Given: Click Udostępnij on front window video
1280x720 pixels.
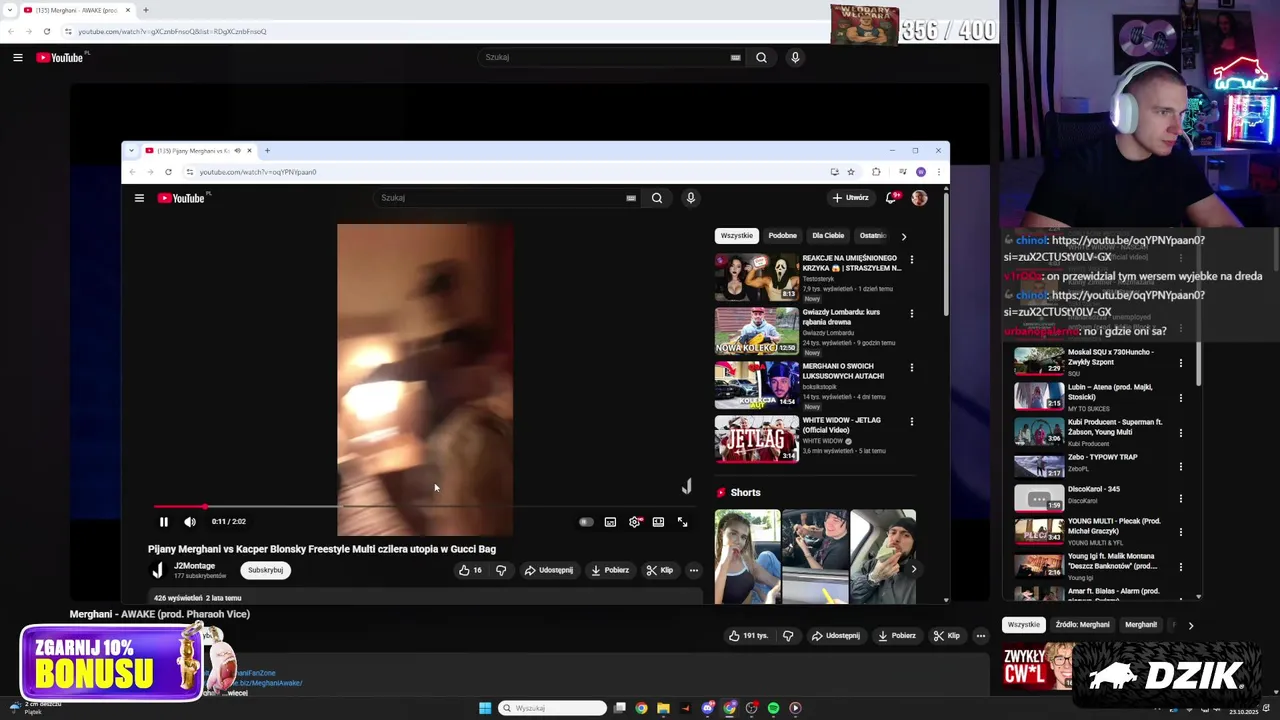Looking at the screenshot, I should pyautogui.click(x=549, y=570).
